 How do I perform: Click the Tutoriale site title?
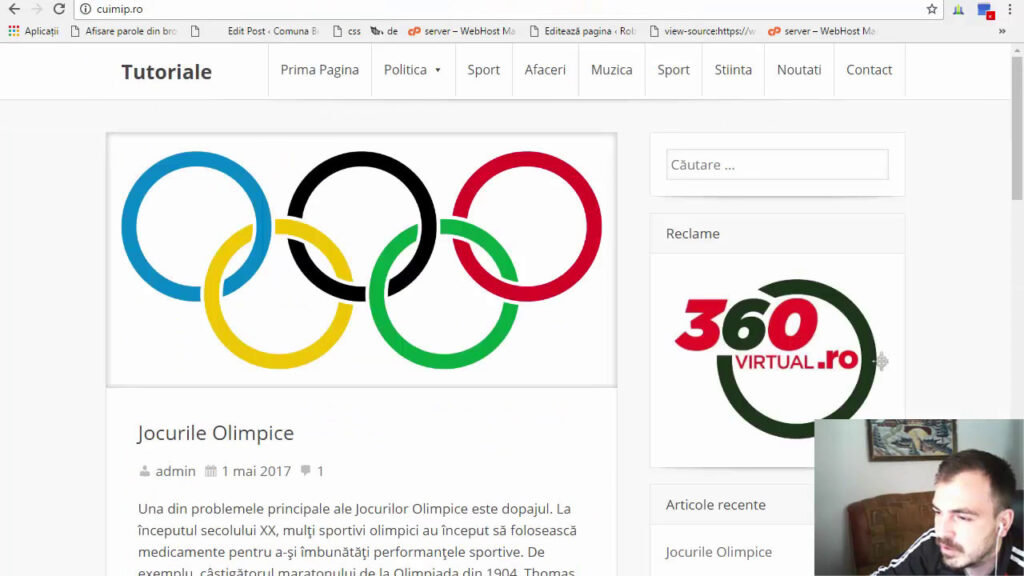coord(167,71)
